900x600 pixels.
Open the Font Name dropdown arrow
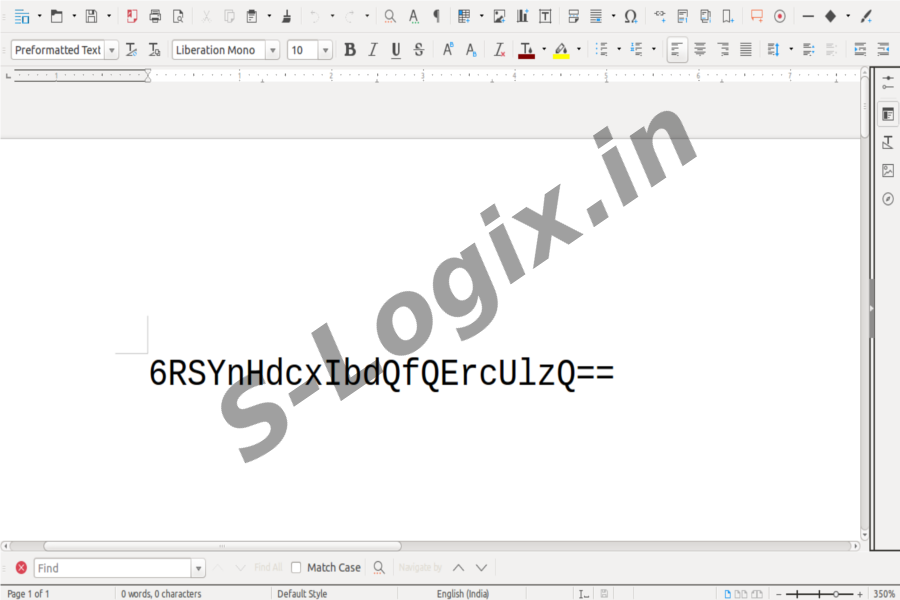tap(273, 50)
